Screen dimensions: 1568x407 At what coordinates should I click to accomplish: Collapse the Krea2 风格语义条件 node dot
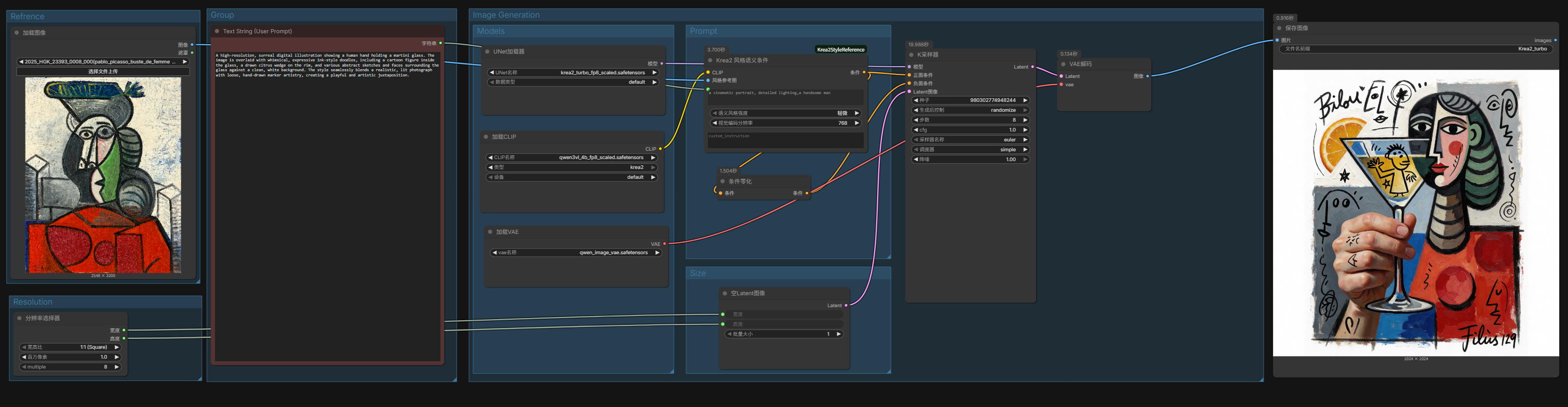[x=710, y=60]
